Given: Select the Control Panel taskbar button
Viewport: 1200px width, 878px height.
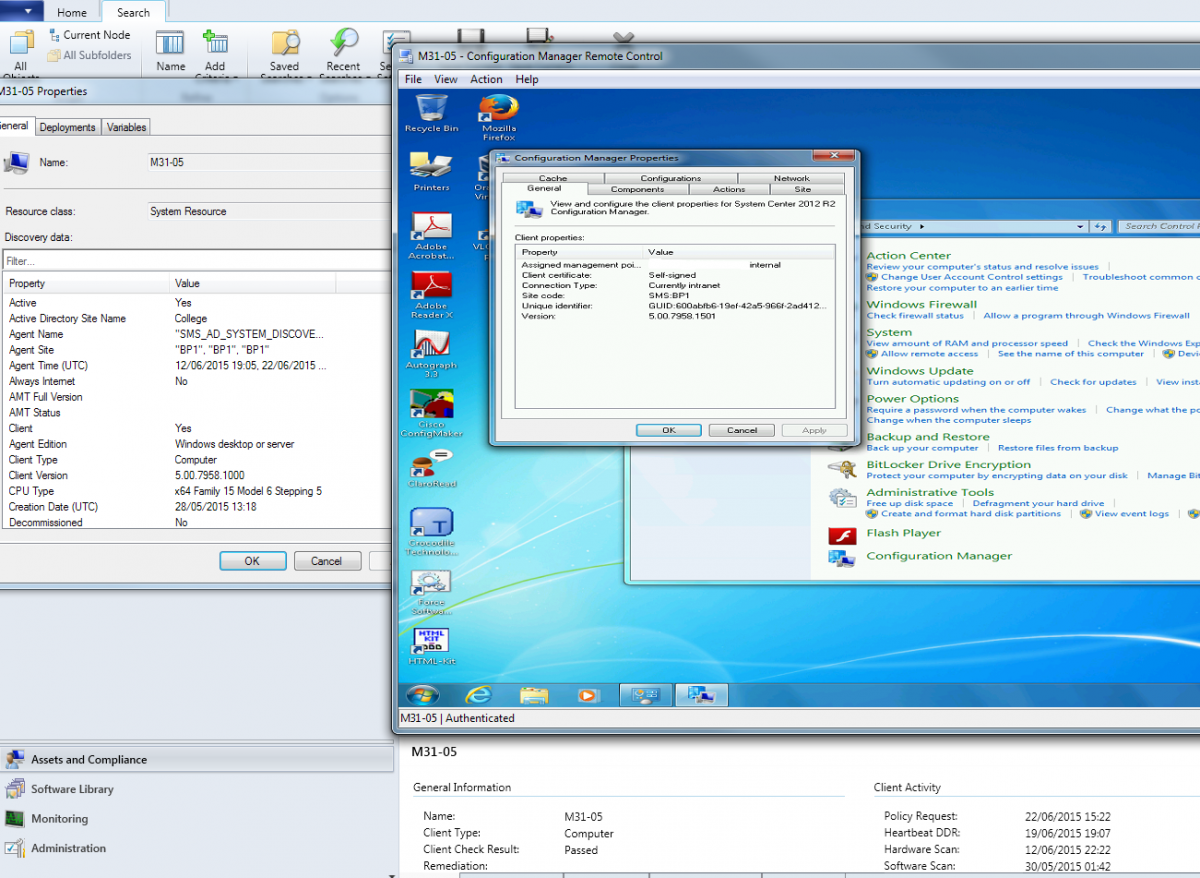Looking at the screenshot, I should tap(646, 695).
